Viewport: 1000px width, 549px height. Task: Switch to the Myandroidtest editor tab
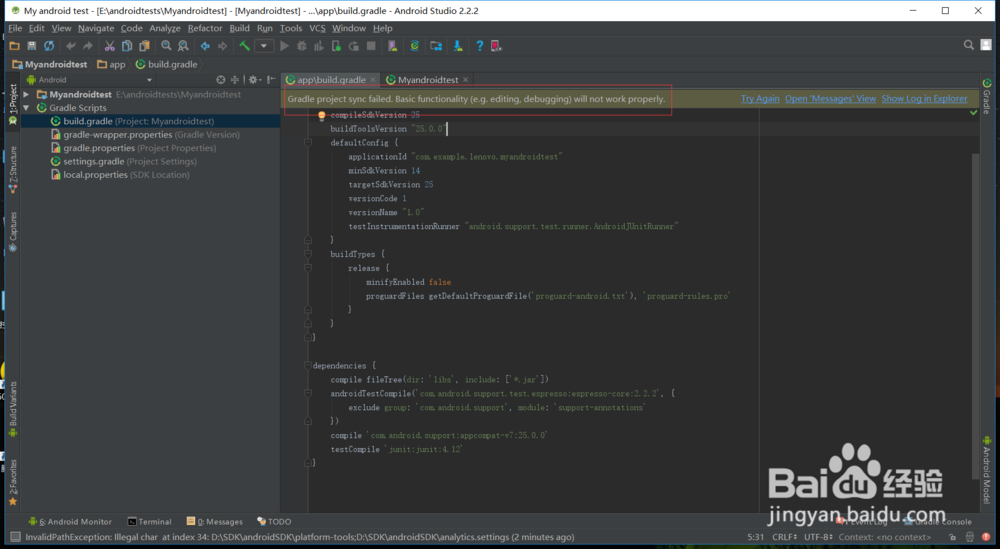pos(427,80)
